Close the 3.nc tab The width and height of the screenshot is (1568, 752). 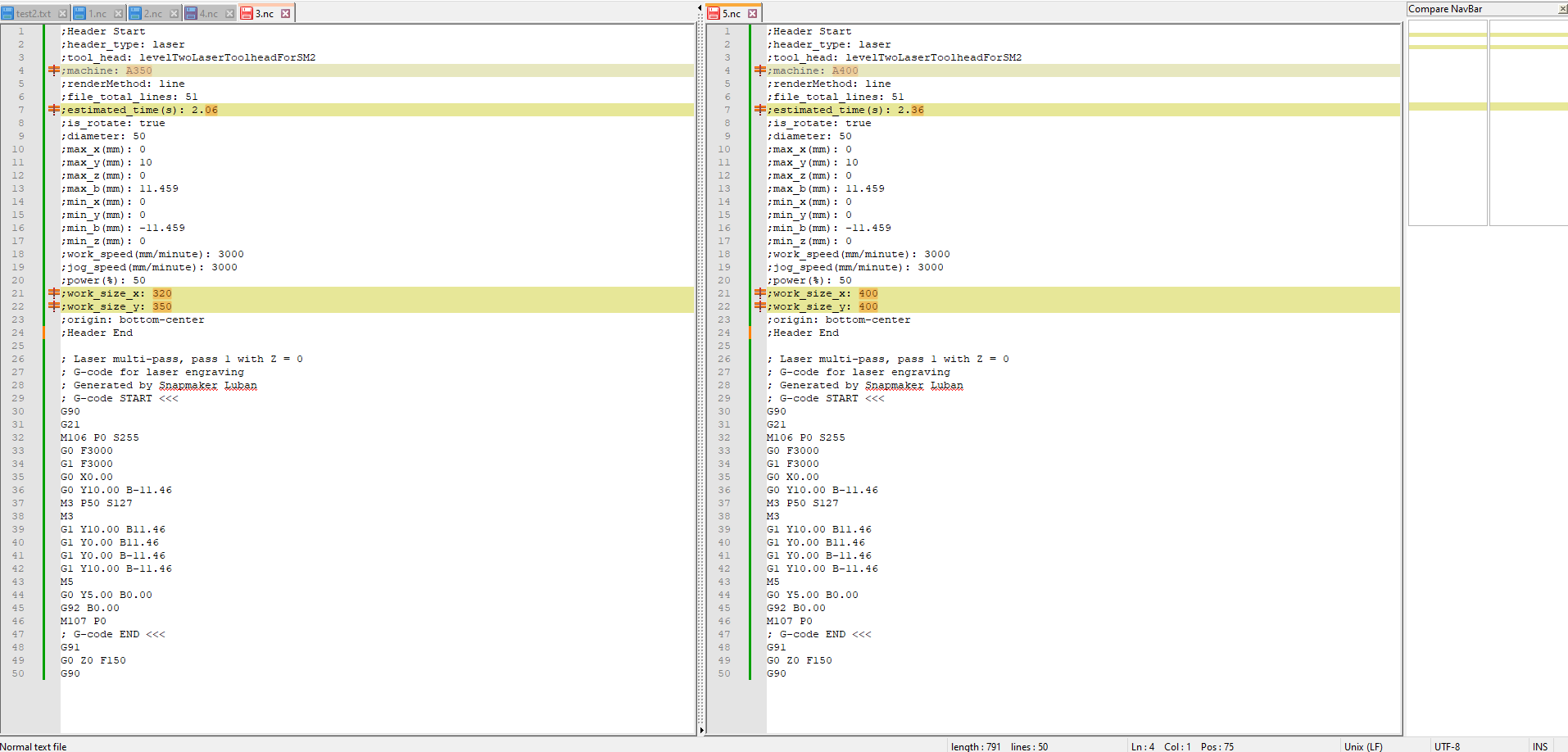point(285,14)
